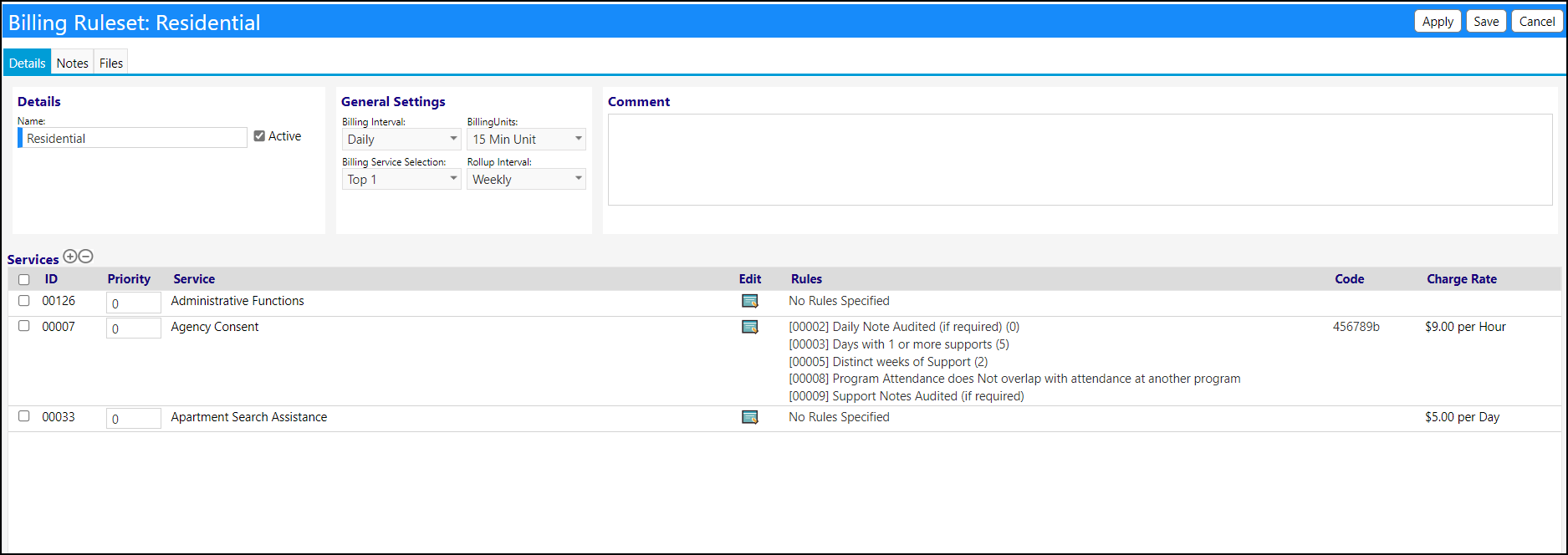Click rule [00002] Daily Note Audited

pyautogui.click(x=904, y=327)
